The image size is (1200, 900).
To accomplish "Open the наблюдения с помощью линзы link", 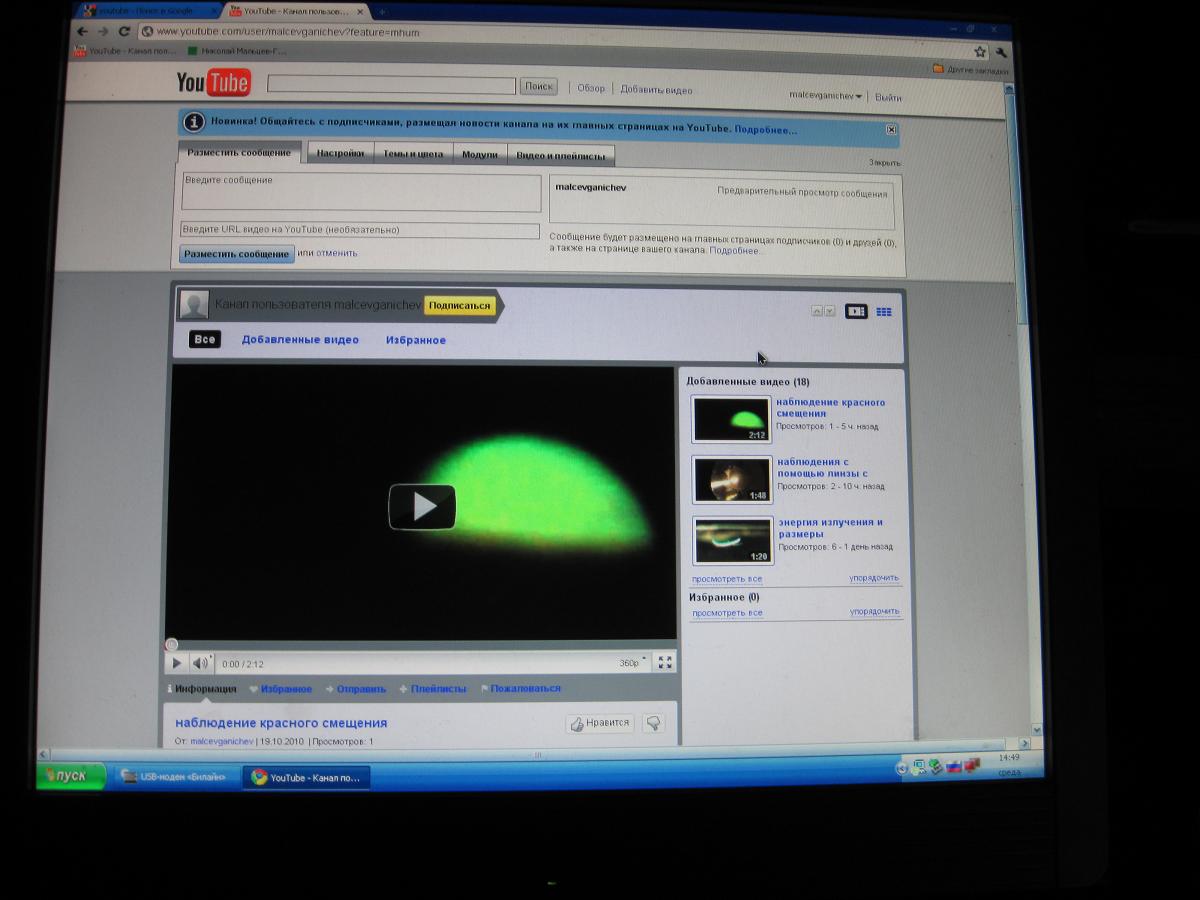I will pos(823,468).
